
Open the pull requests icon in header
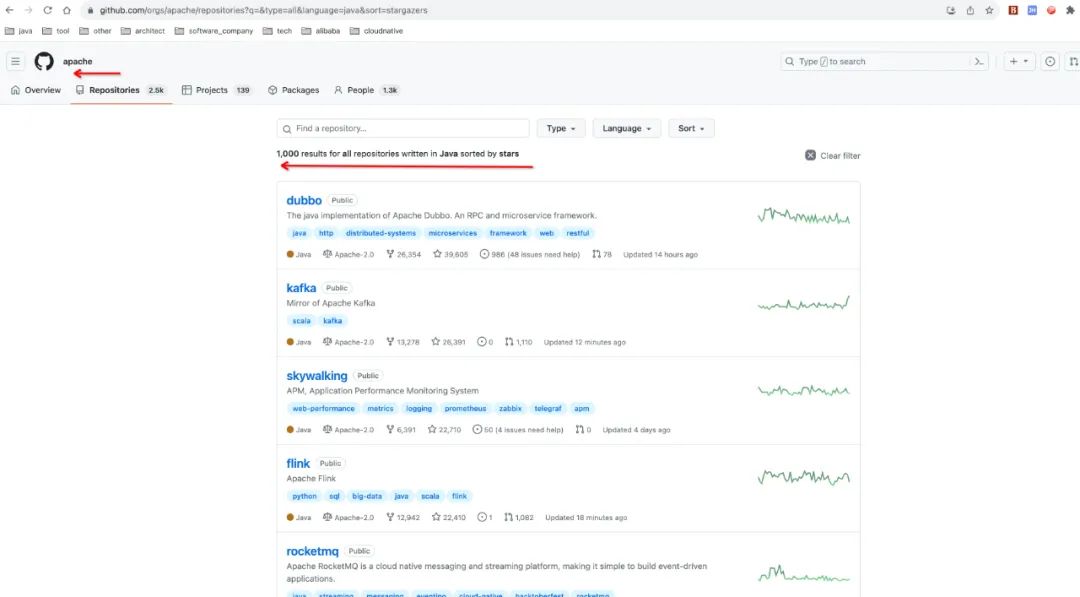[1073, 61]
